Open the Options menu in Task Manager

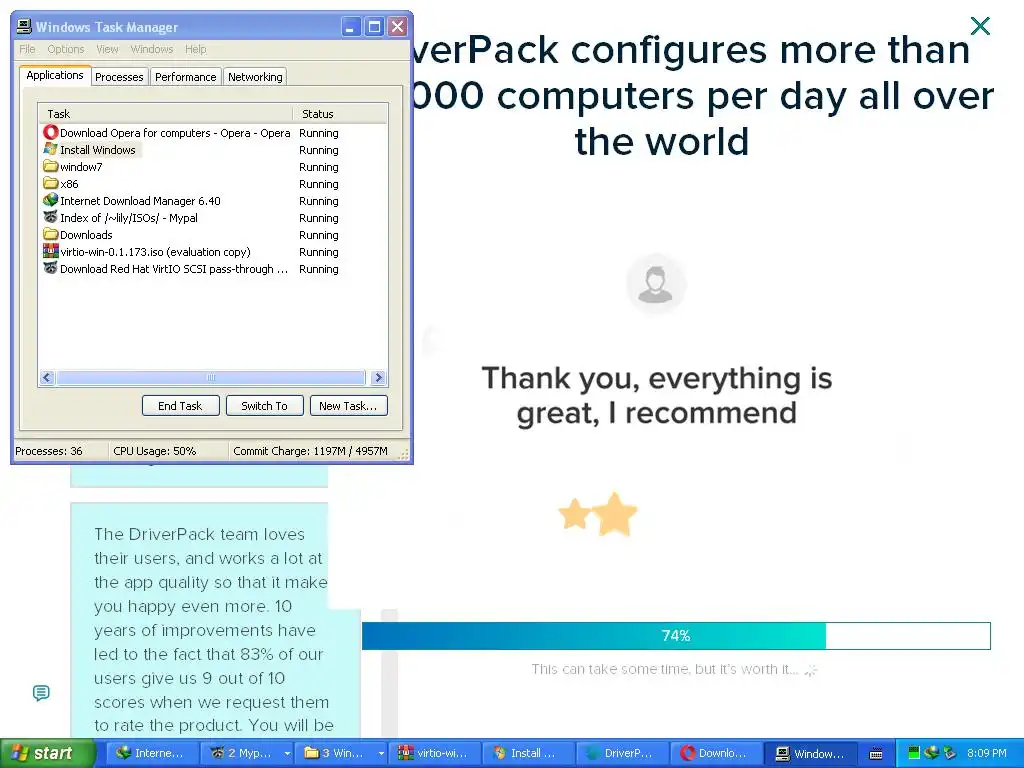(x=65, y=49)
